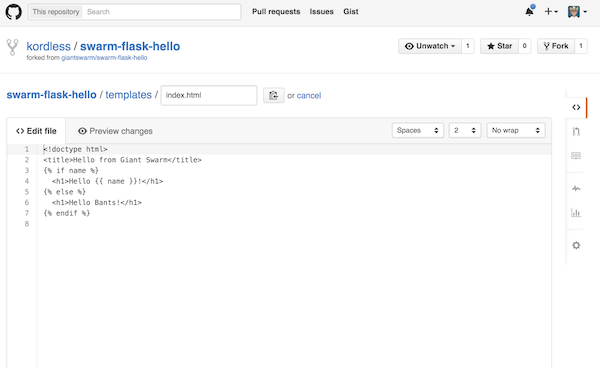Open the plus create-new menu
The image size is (600, 368).
click(551, 12)
